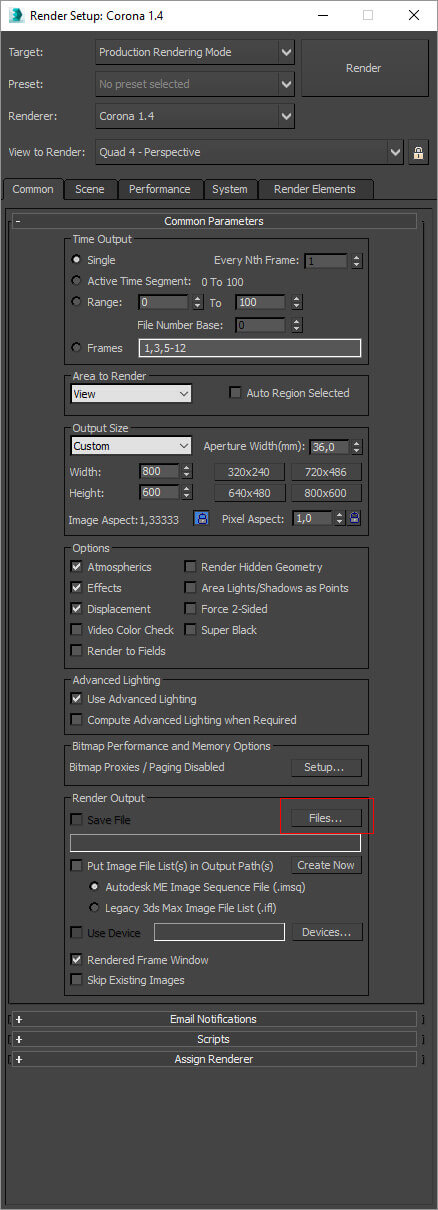This screenshot has height=1210, width=438.
Task: Uncheck the Atmospherics option
Action: tap(77, 567)
